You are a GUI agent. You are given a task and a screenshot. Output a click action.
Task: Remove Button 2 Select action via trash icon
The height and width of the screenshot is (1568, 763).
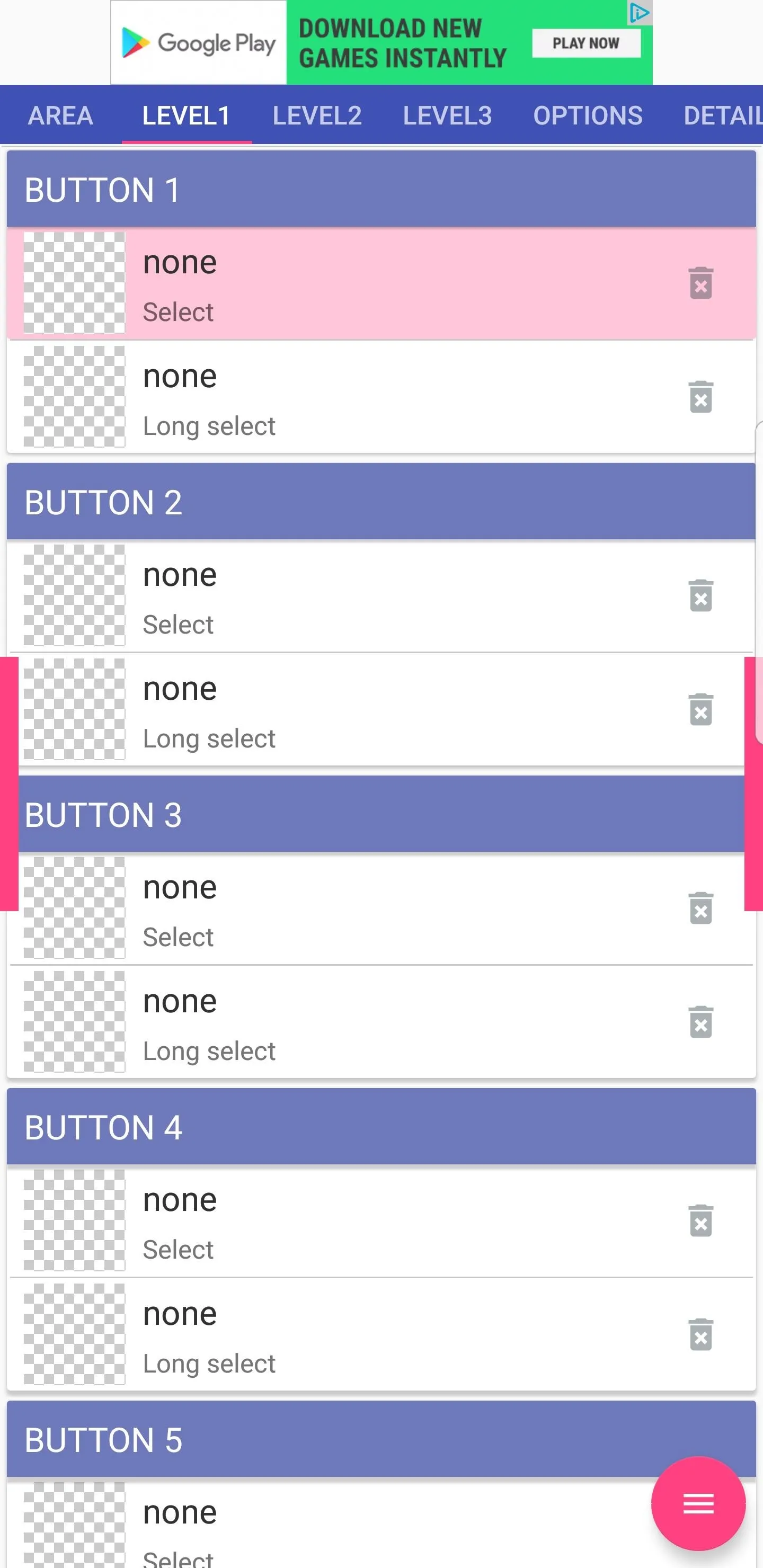point(700,595)
